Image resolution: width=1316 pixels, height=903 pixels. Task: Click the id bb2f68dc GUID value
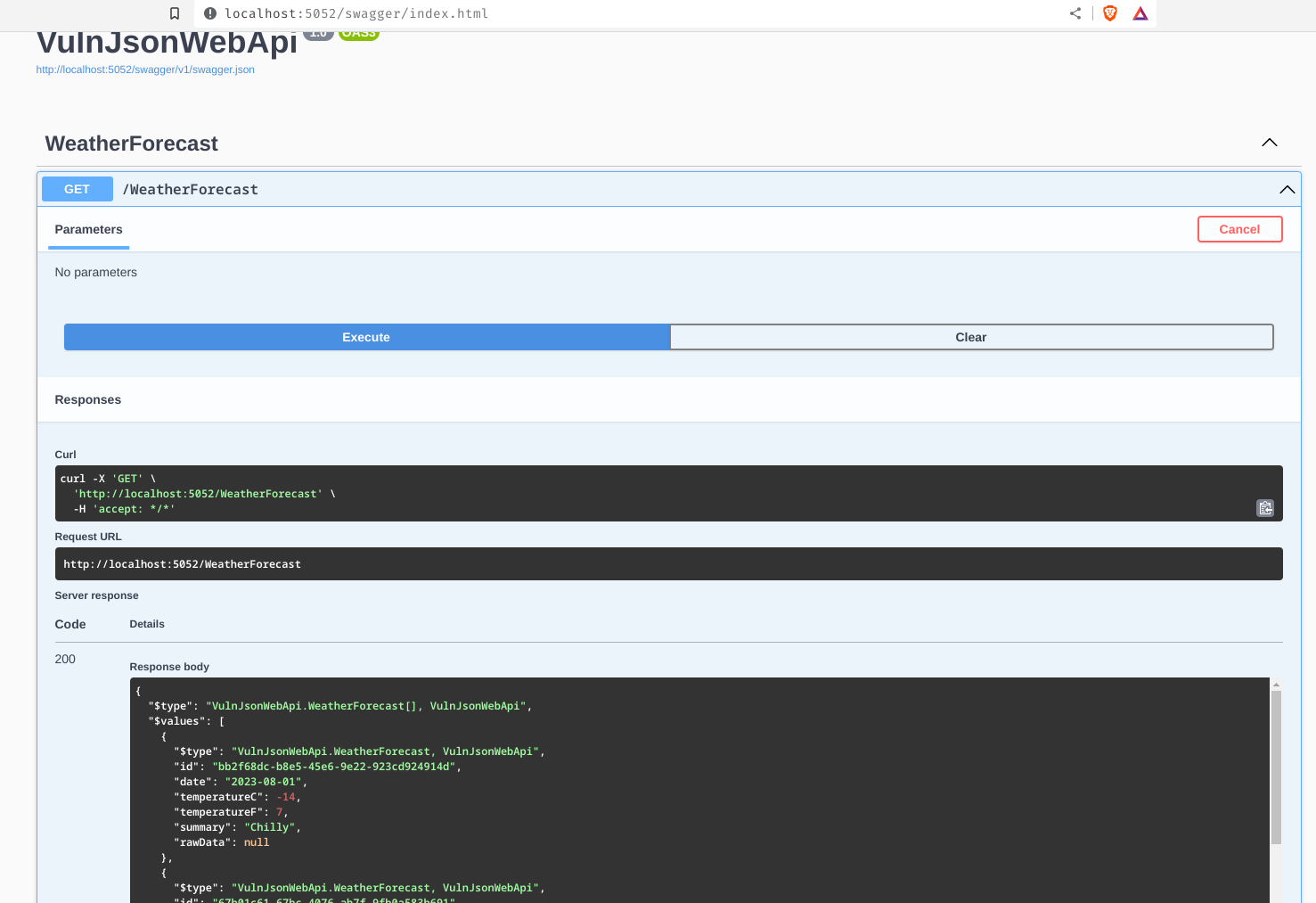tap(334, 767)
